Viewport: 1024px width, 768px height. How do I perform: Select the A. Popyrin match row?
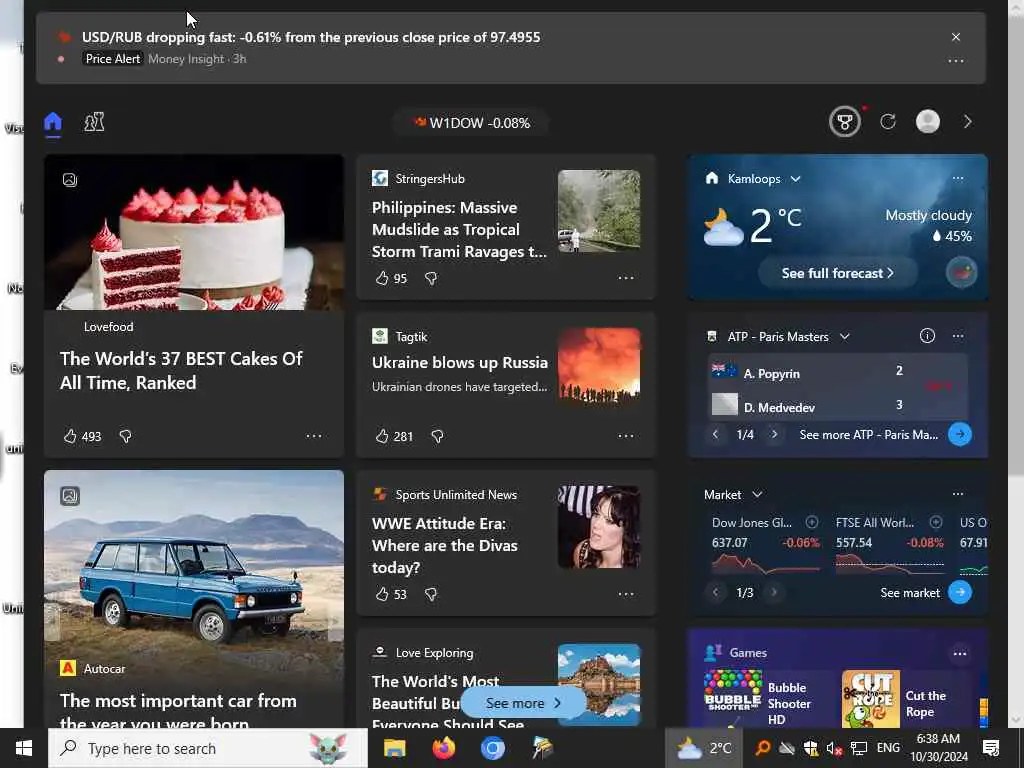click(x=838, y=373)
